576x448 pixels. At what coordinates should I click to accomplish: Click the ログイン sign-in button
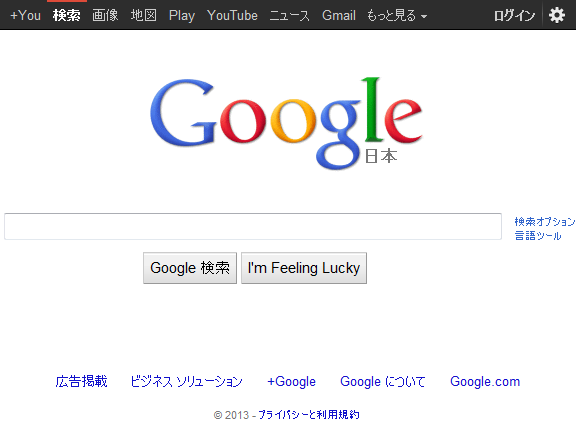pyautogui.click(x=514, y=15)
